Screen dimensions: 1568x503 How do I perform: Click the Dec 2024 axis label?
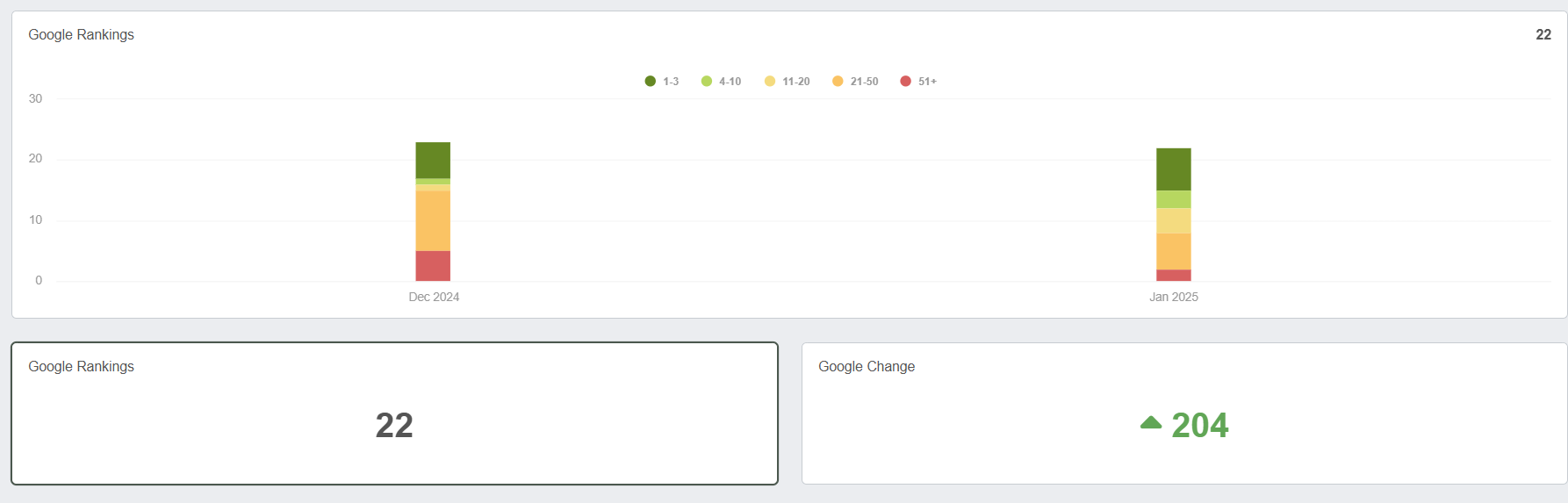pyautogui.click(x=434, y=297)
